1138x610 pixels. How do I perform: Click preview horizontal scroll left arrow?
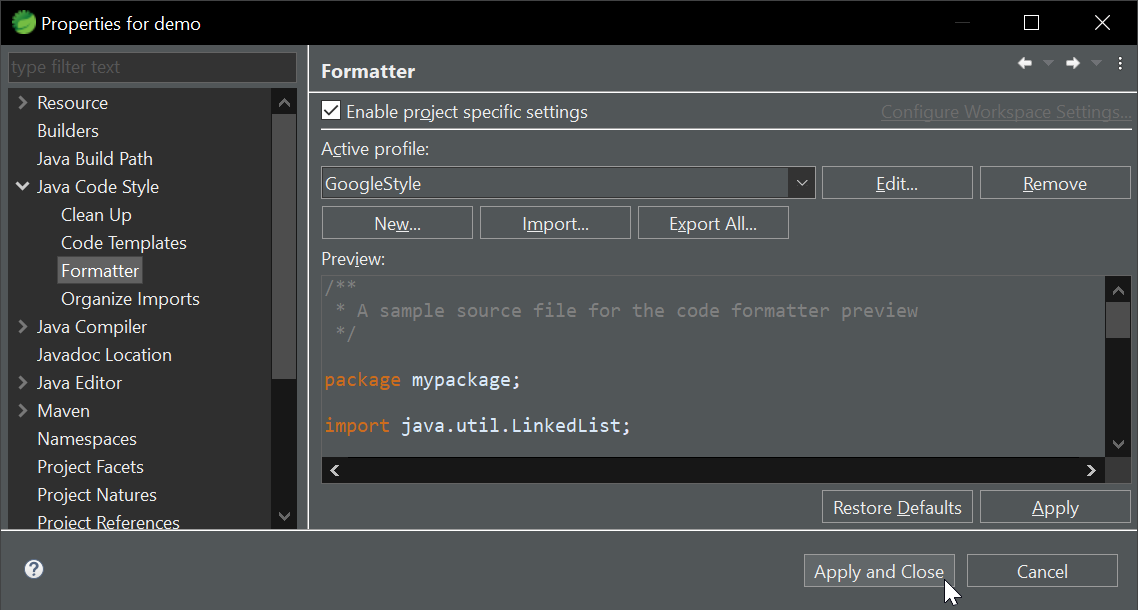point(335,470)
